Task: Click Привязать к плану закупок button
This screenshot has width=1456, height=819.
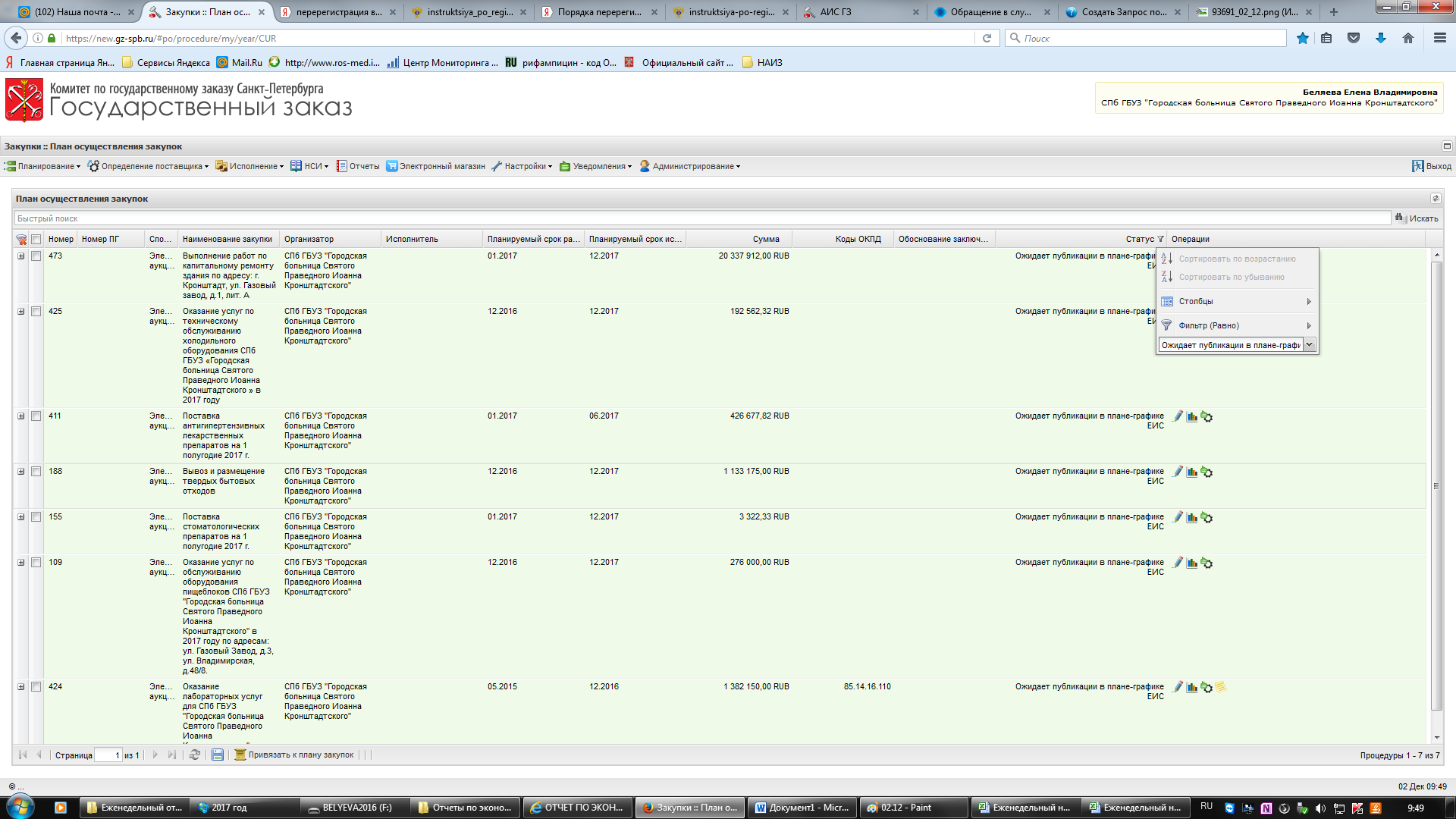Action: 294,755
